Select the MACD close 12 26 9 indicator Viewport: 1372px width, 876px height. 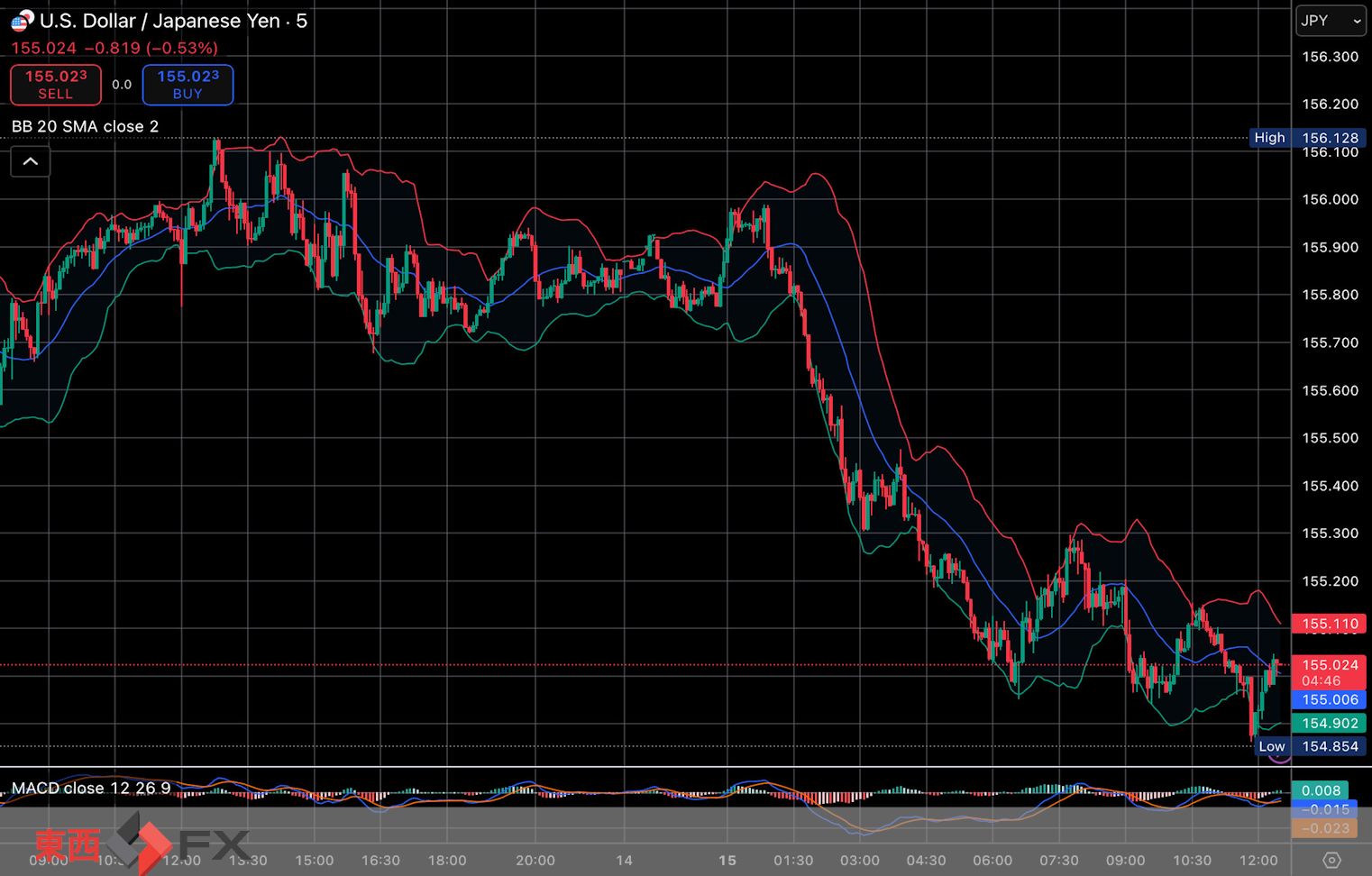[91, 789]
